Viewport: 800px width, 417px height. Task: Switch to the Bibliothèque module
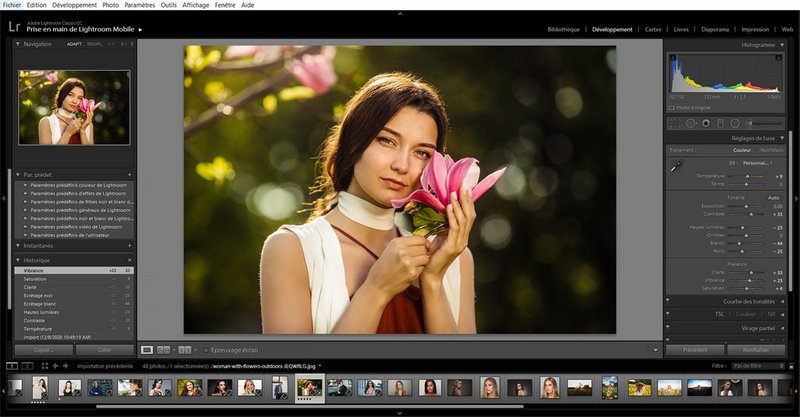563,29
